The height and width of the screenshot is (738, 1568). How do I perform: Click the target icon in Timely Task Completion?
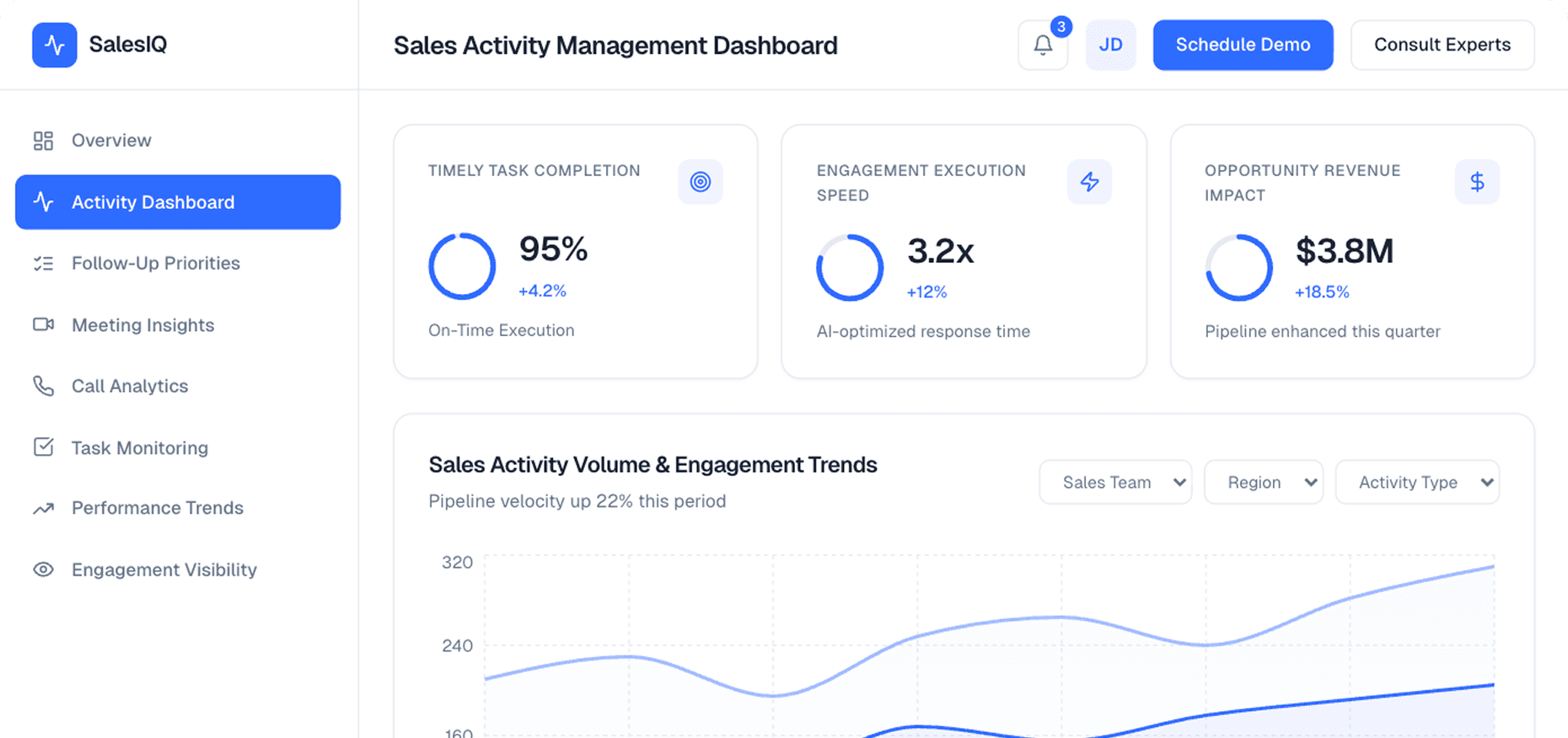click(x=701, y=181)
